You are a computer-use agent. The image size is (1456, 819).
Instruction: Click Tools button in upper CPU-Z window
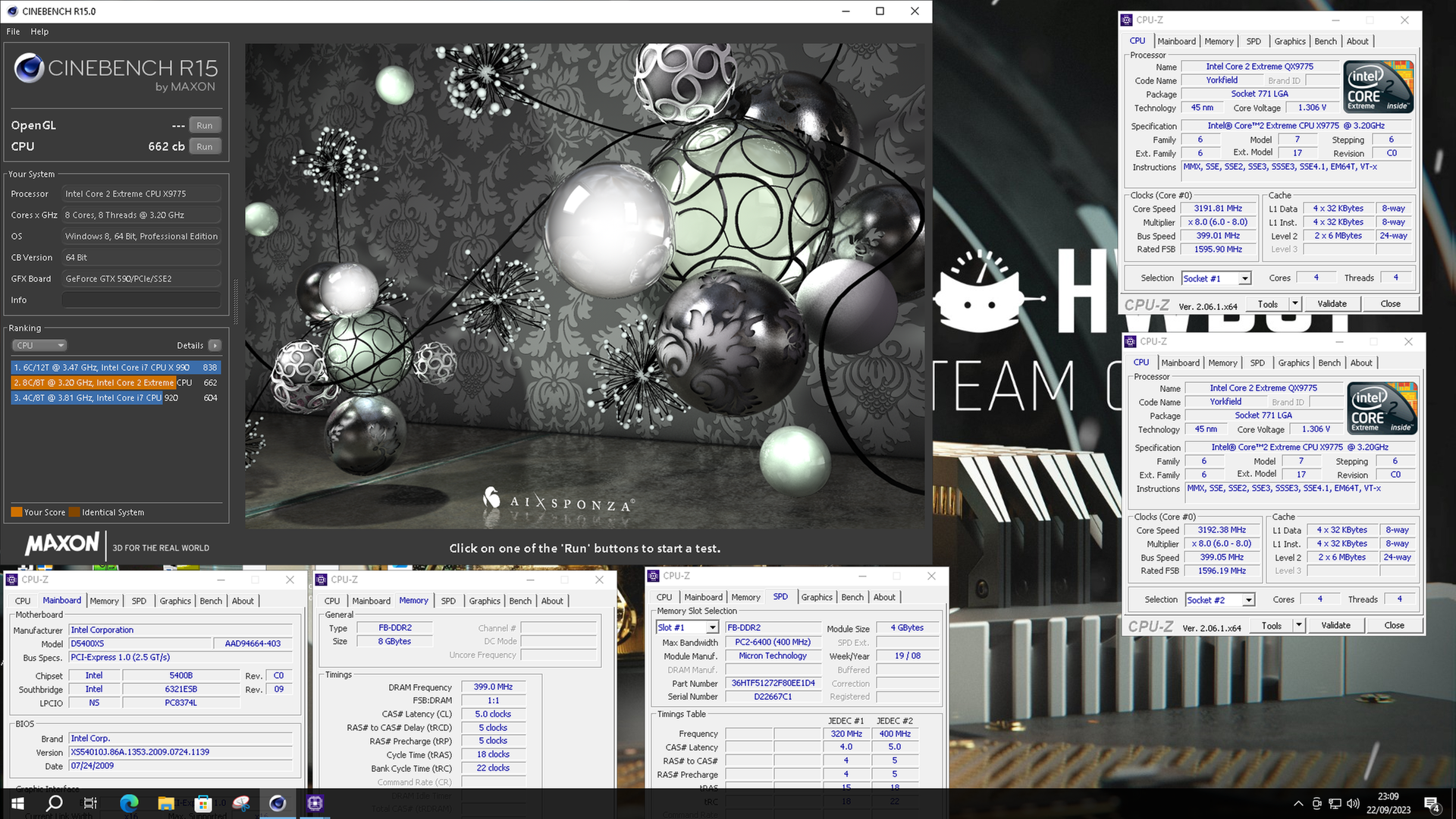coord(1268,304)
